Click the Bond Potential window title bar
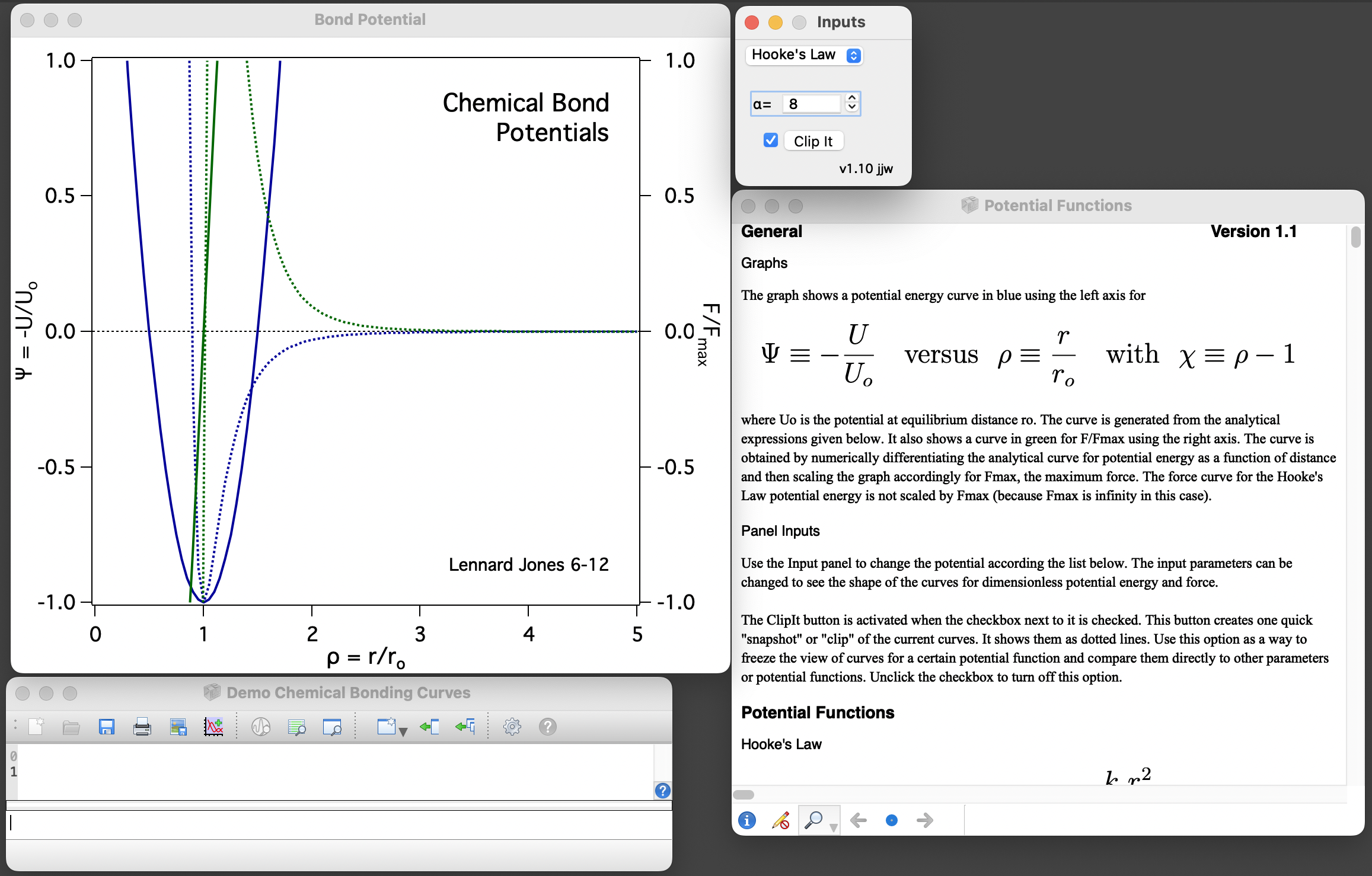 pyautogui.click(x=370, y=20)
